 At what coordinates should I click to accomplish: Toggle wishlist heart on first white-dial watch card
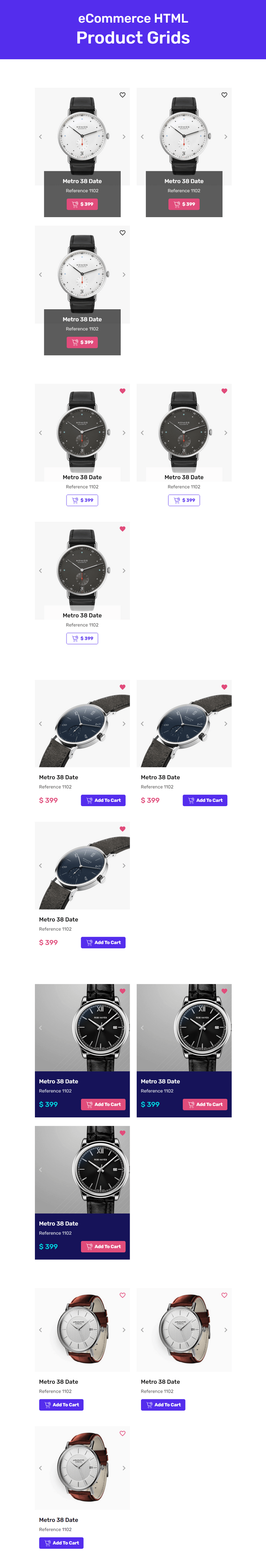click(x=122, y=95)
